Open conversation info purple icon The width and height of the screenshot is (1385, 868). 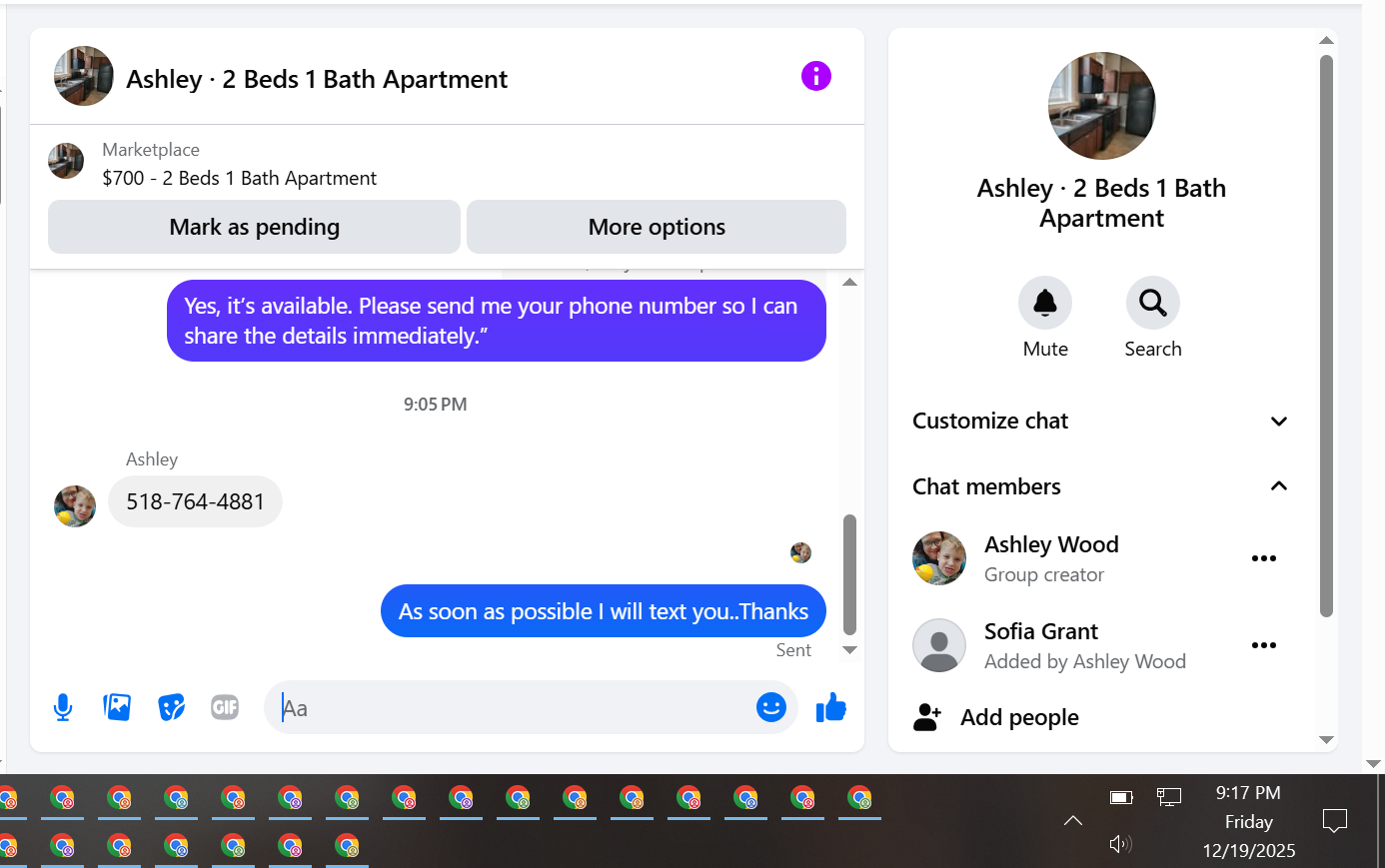pos(816,76)
